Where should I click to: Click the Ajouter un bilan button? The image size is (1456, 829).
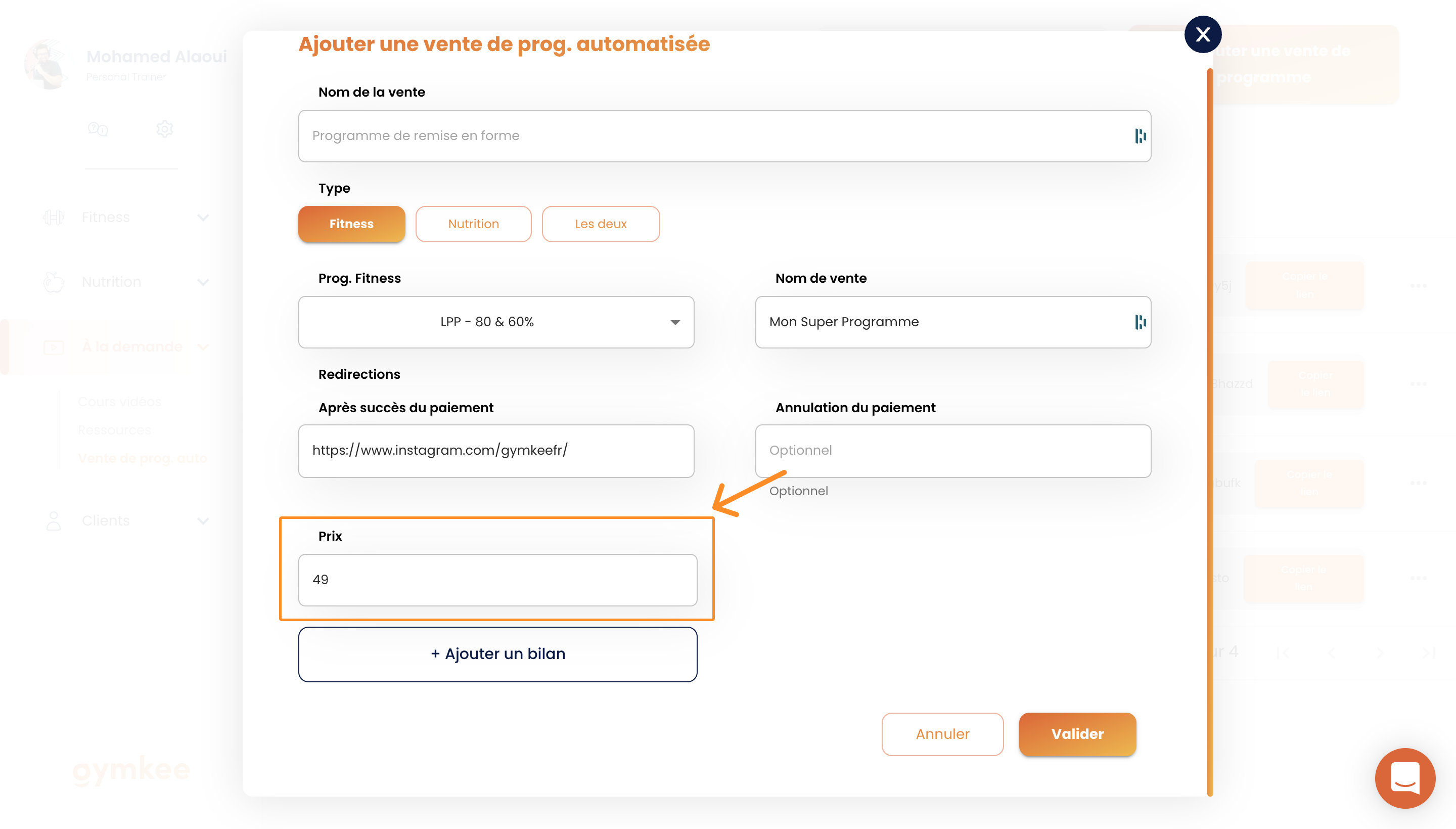(x=497, y=654)
